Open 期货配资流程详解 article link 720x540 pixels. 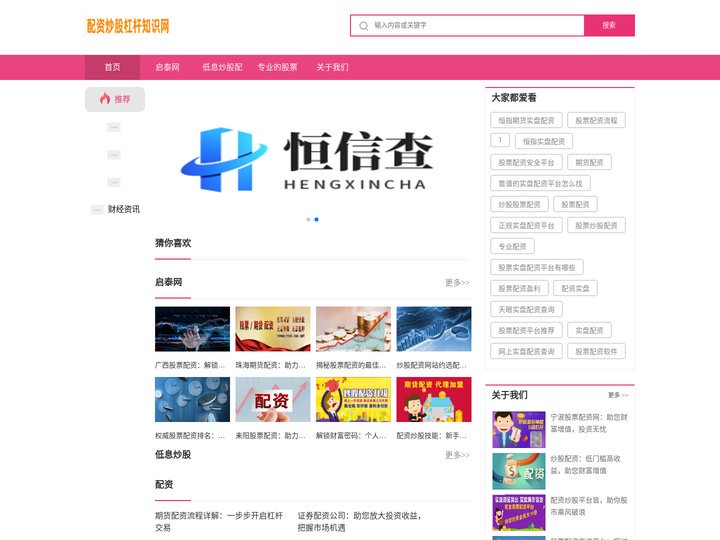(x=219, y=522)
